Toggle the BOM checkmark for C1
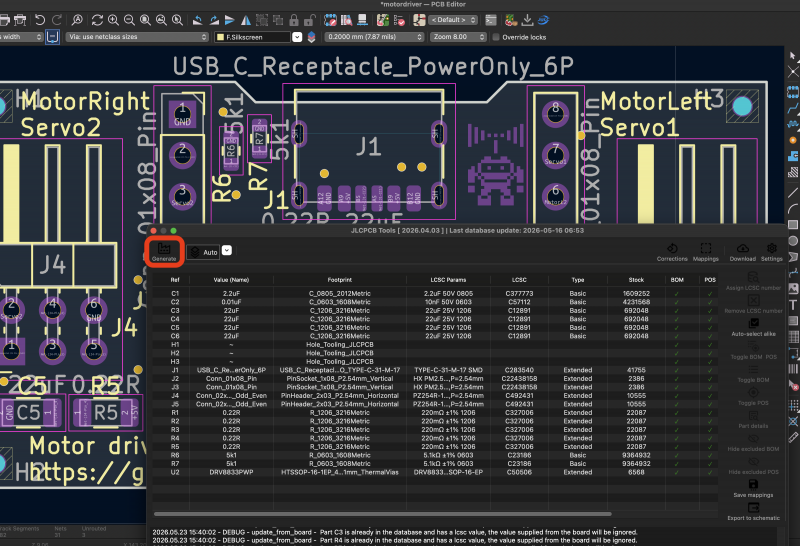Viewport: 800px width, 546px height. [677, 293]
